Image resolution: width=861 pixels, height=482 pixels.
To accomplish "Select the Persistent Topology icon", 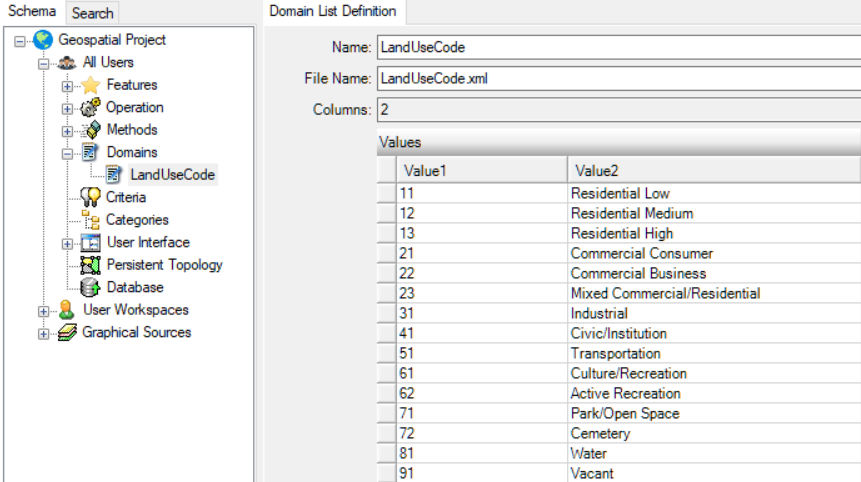I will 91,265.
